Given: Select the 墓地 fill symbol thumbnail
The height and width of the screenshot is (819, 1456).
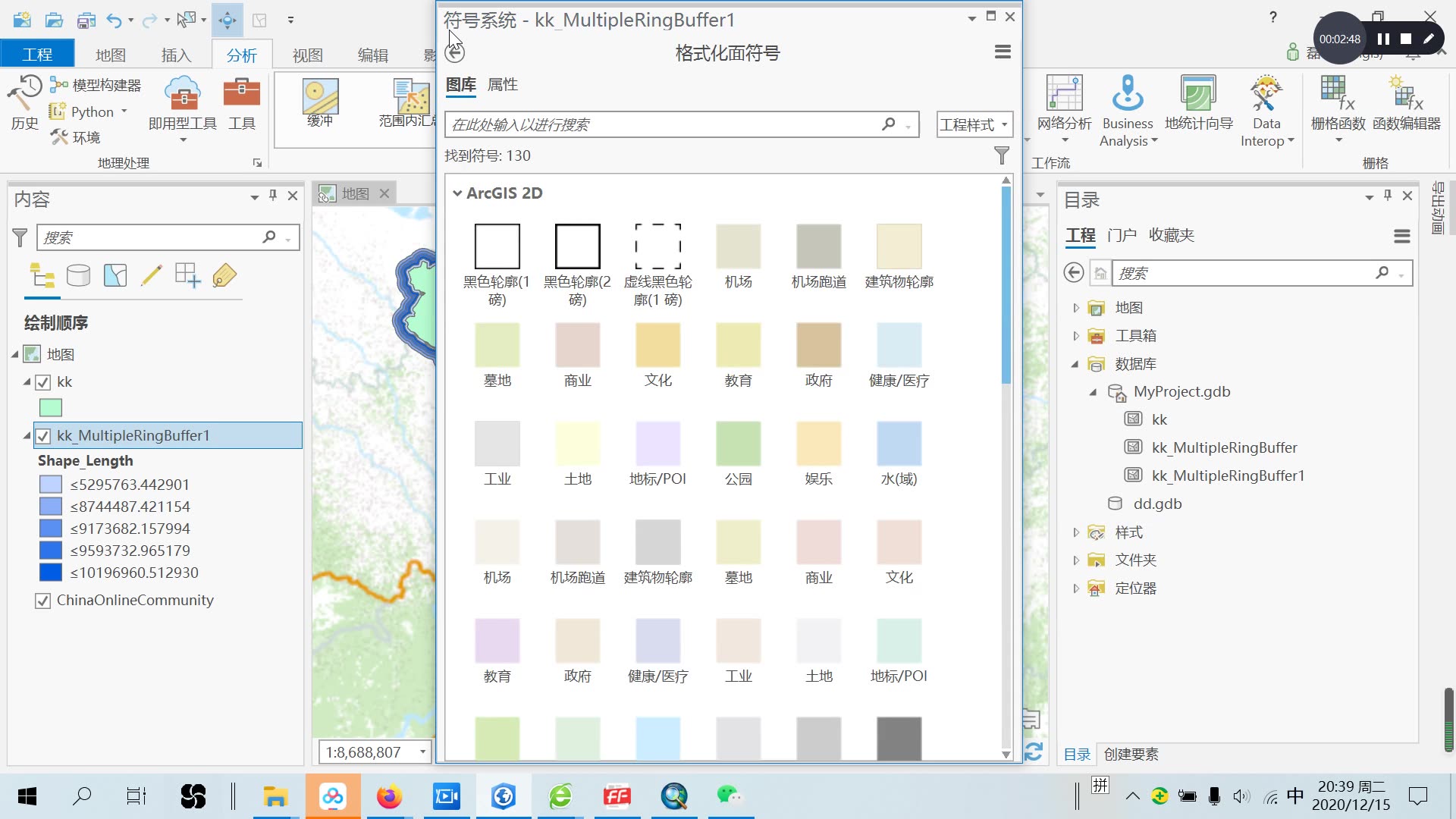Looking at the screenshot, I should (497, 344).
